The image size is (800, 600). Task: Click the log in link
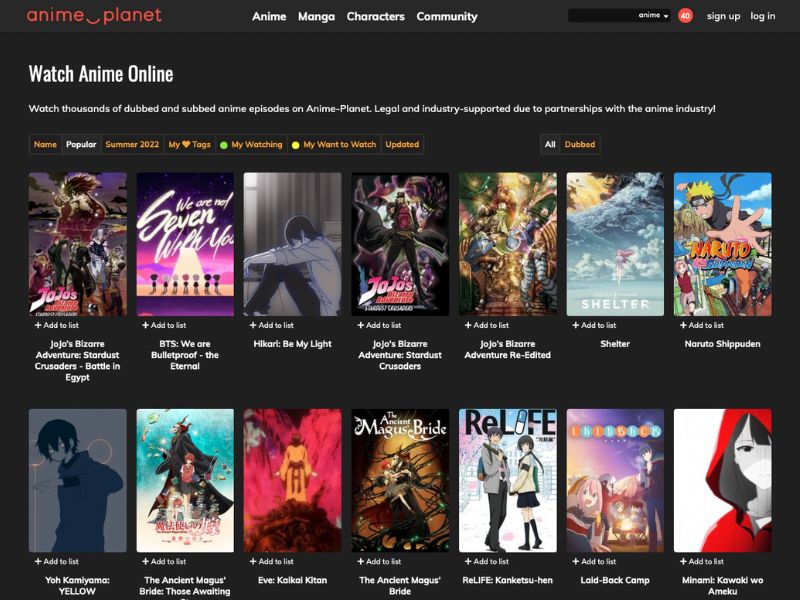click(762, 16)
